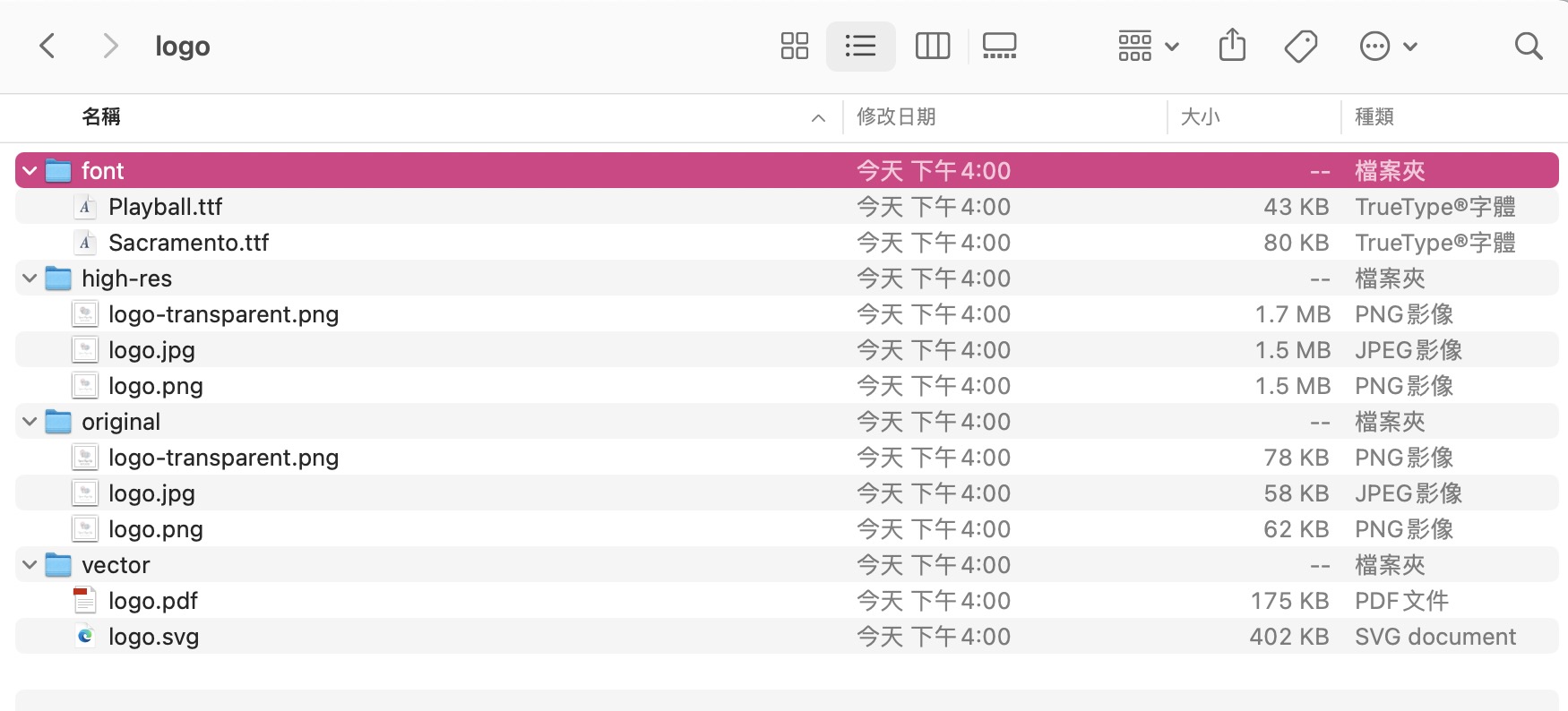Collapse the vector folder
Viewport: 1568px width, 711px height.
click(30, 564)
